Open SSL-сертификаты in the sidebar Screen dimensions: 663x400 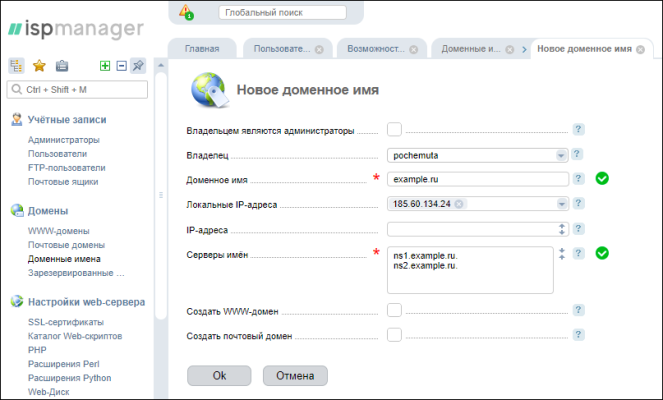(66, 322)
